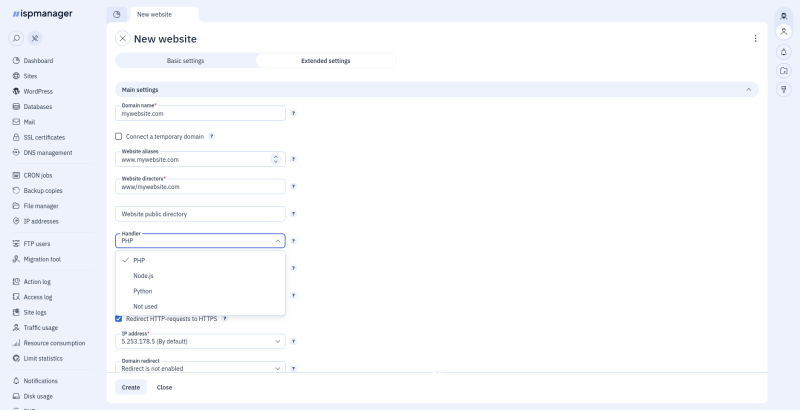Open the search magnifier icon
The width and height of the screenshot is (800, 410).
point(16,38)
